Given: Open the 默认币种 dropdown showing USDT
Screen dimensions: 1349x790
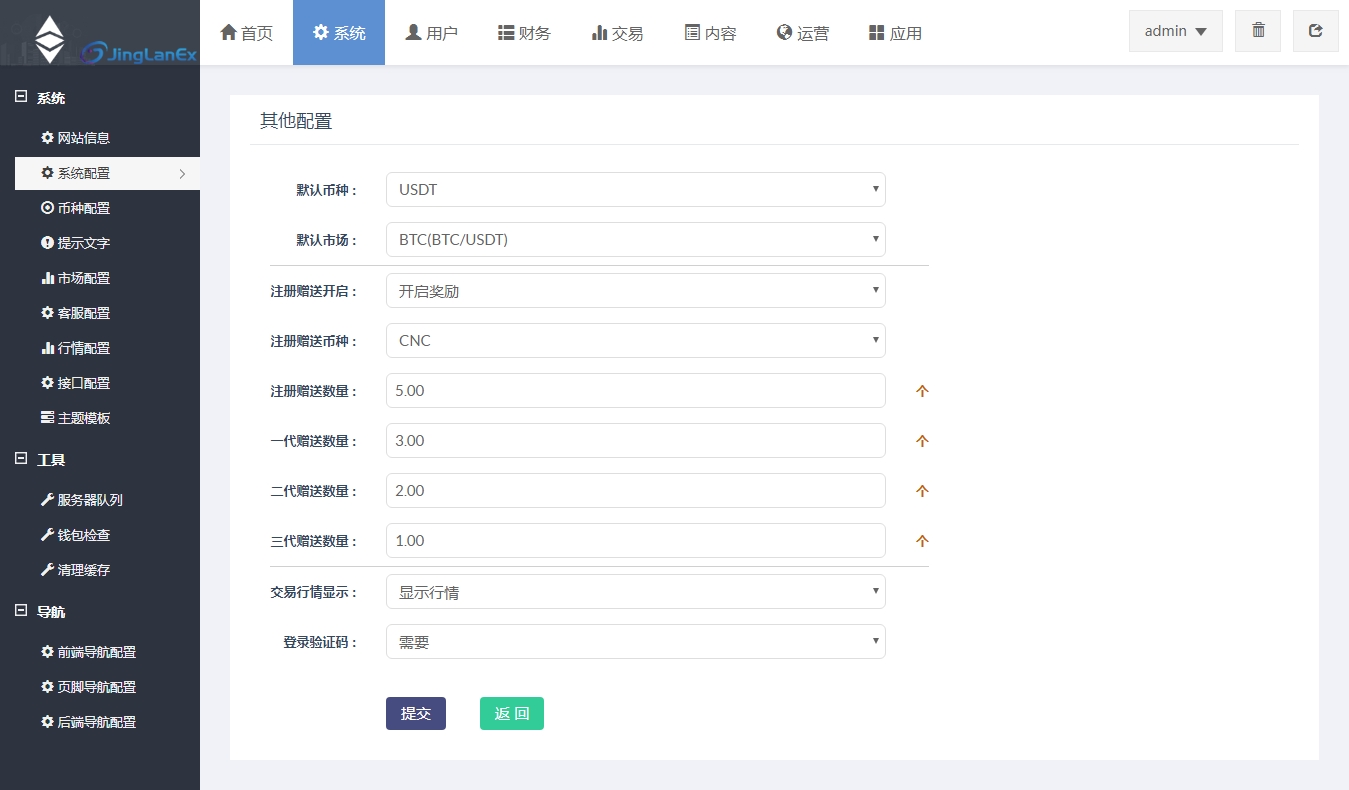Looking at the screenshot, I should 636,190.
